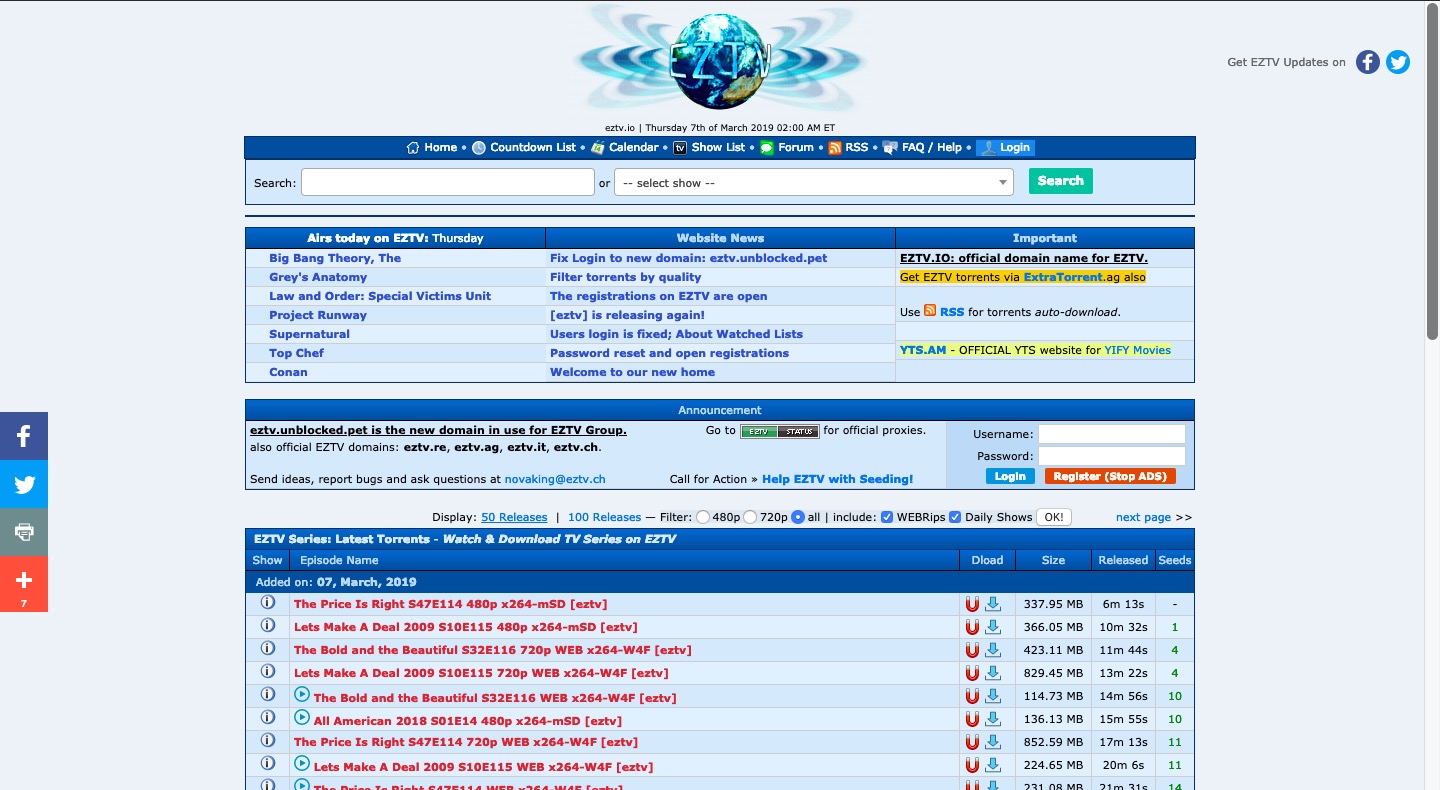Open Supernatural show link
Screen dimensions: 1440x790
[309, 334]
